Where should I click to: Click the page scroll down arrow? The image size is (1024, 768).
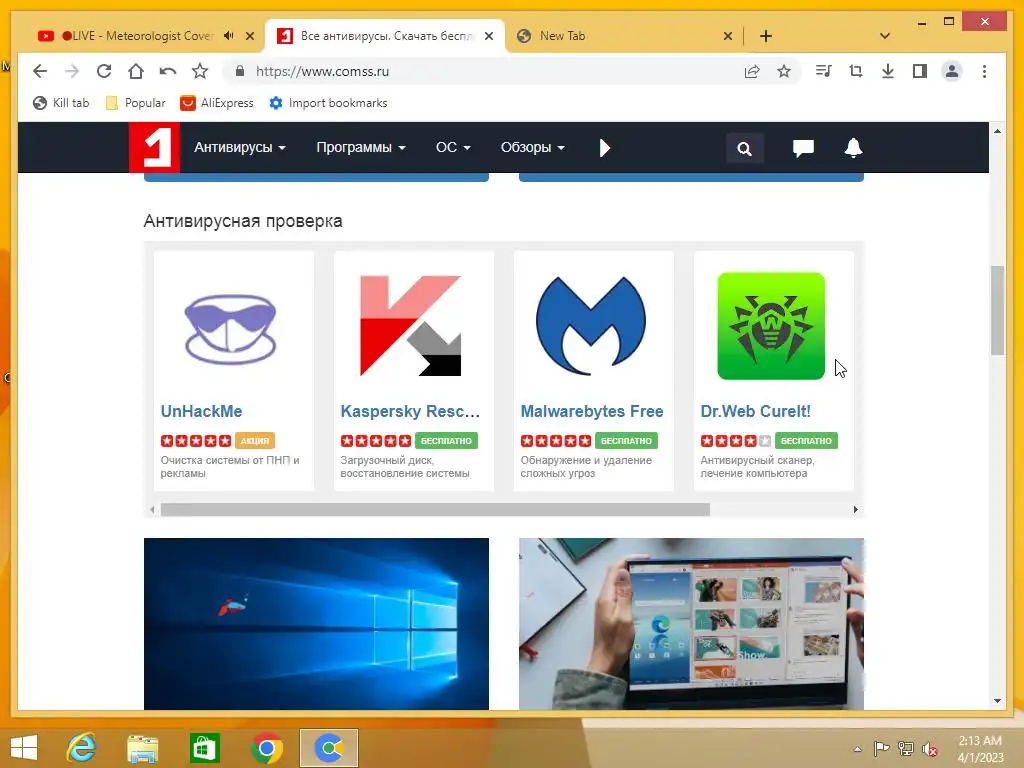[997, 701]
